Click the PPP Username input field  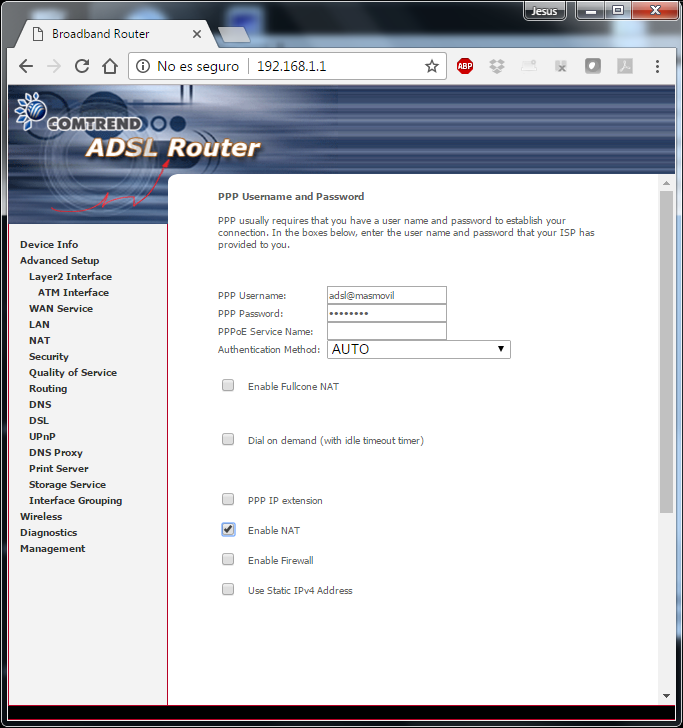point(386,295)
